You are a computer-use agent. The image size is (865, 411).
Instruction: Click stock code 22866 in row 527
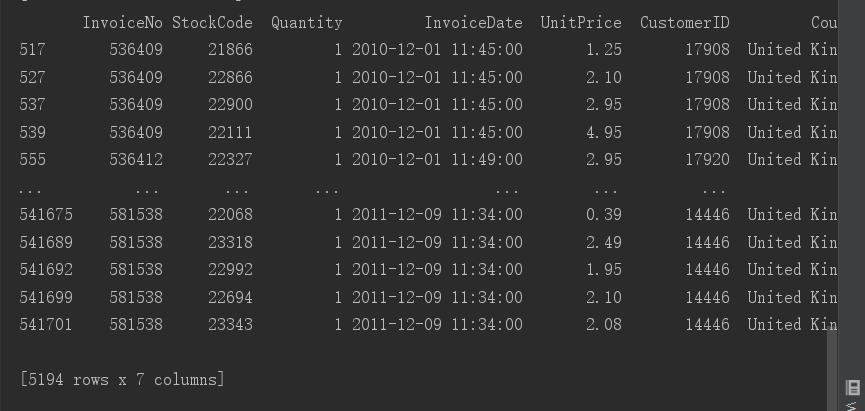[230, 77]
